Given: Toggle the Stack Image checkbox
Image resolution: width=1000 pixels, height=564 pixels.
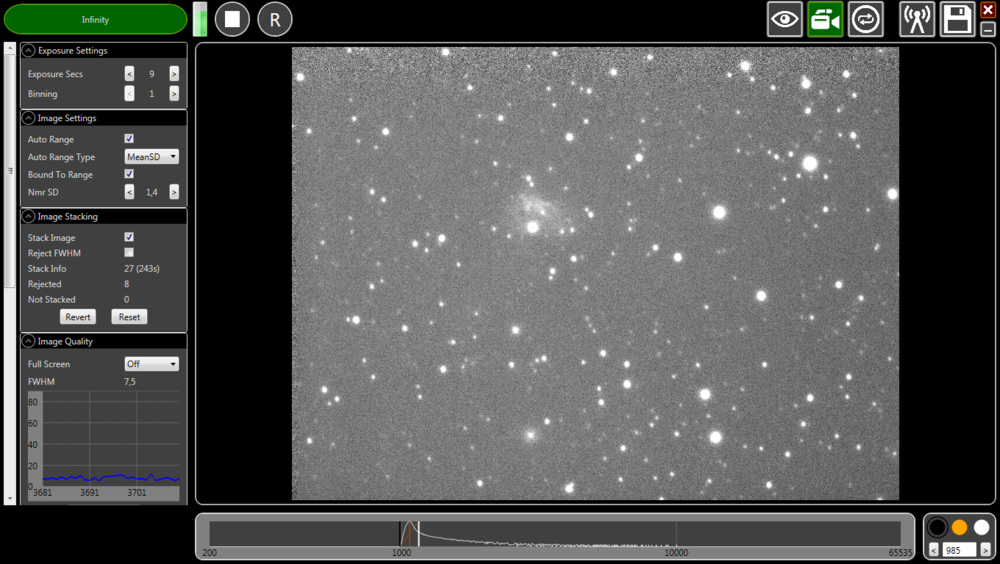Looking at the screenshot, I should [x=129, y=237].
